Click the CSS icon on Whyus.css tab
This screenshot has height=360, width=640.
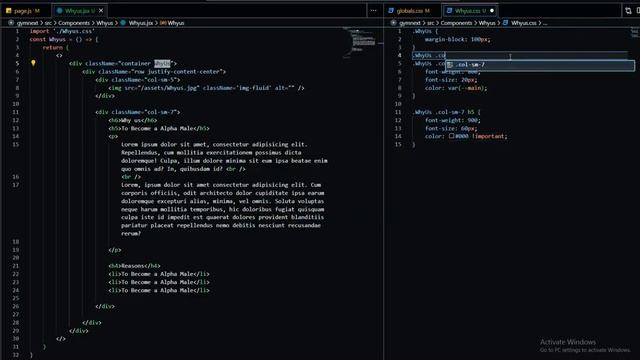[x=449, y=11]
